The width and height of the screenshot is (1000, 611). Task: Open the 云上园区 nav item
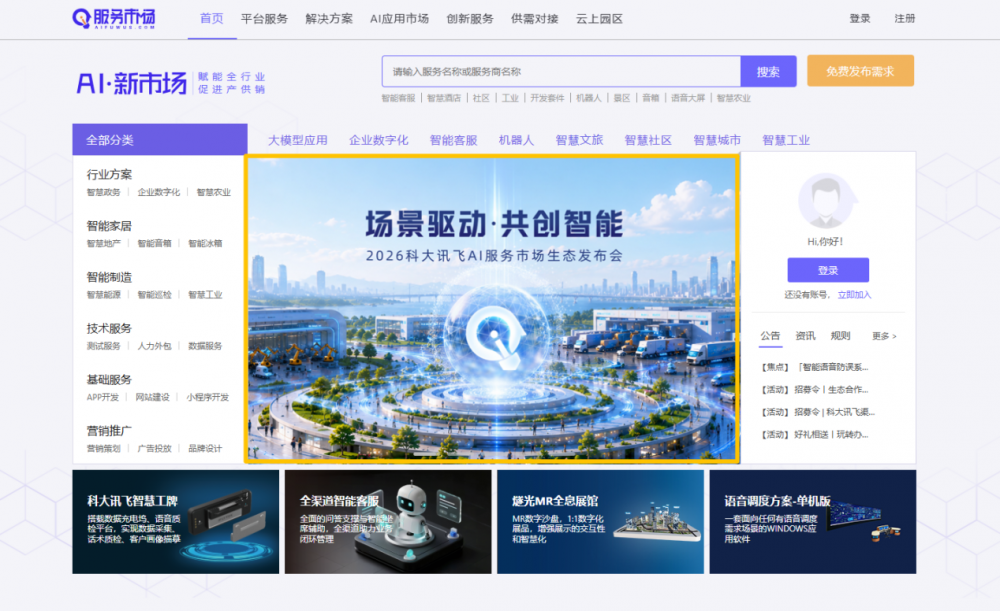(599, 18)
